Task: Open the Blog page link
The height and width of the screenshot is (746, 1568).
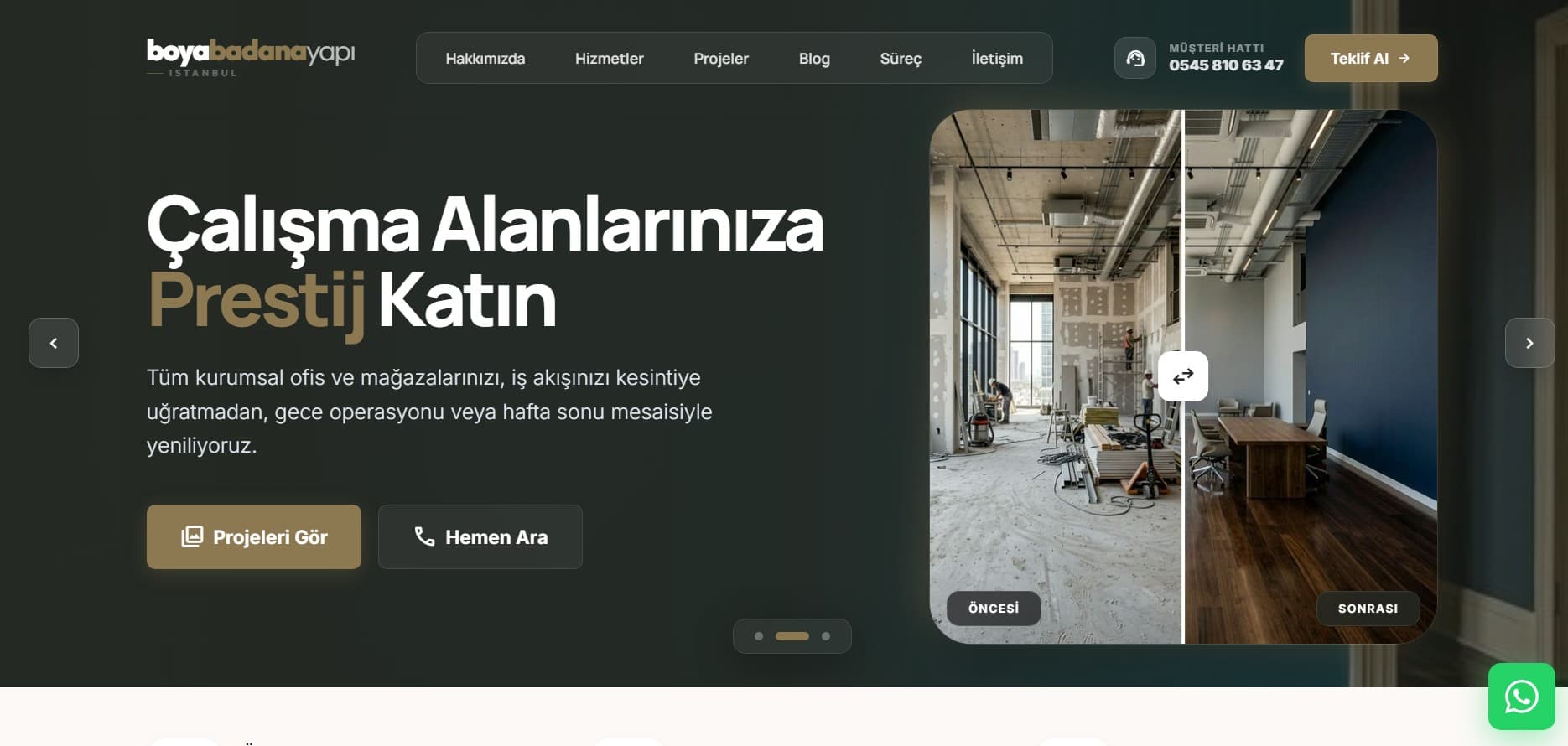Action: coord(813,59)
